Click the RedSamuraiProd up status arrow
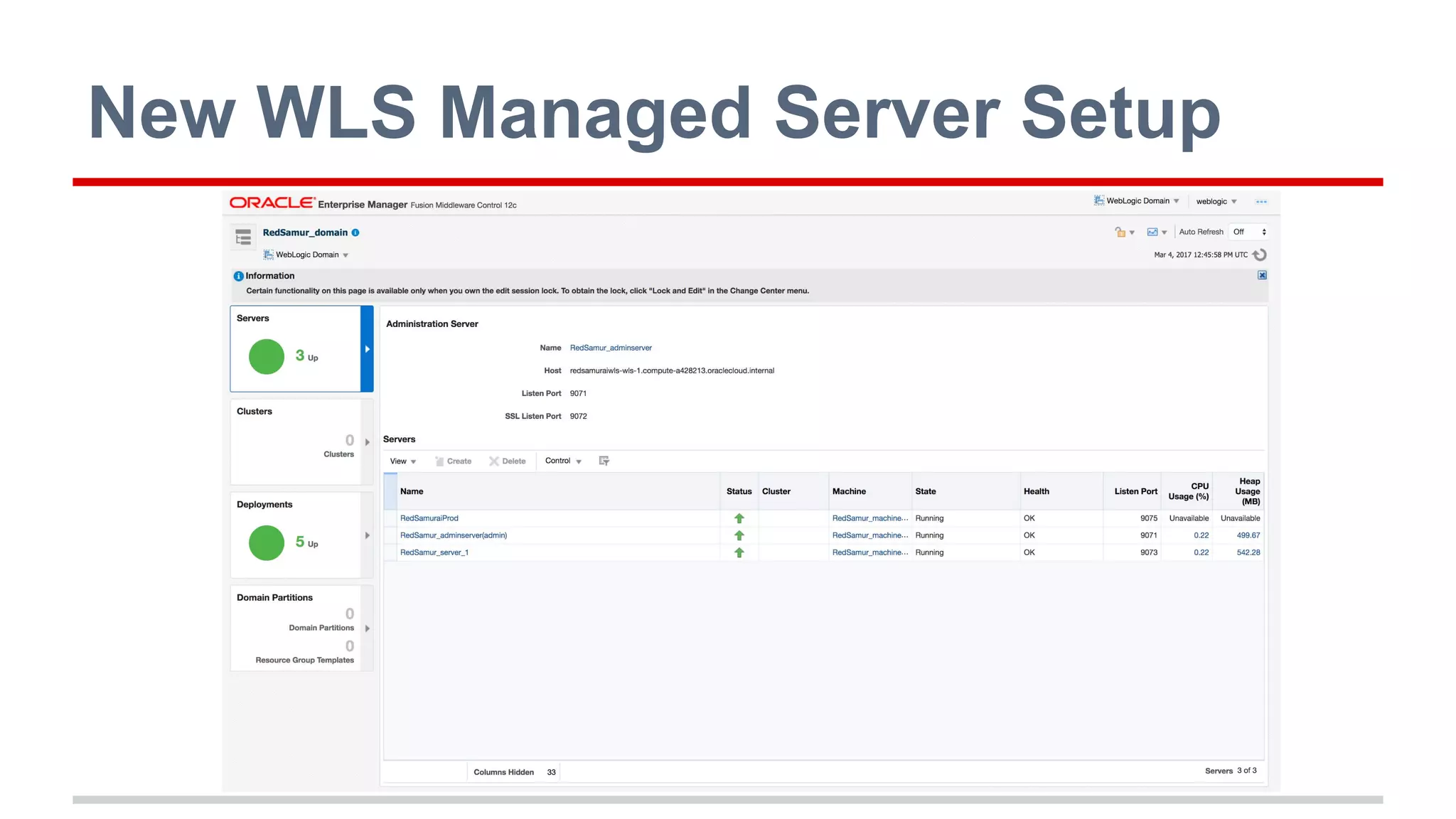The height and width of the screenshot is (819, 1456). [x=739, y=518]
